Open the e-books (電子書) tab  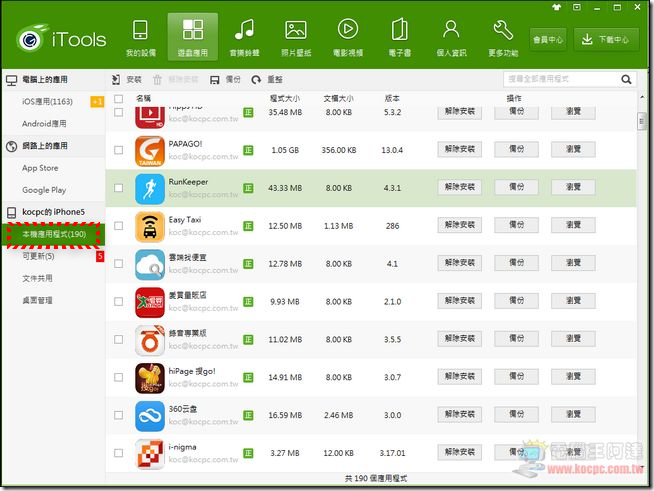pyautogui.click(x=400, y=38)
